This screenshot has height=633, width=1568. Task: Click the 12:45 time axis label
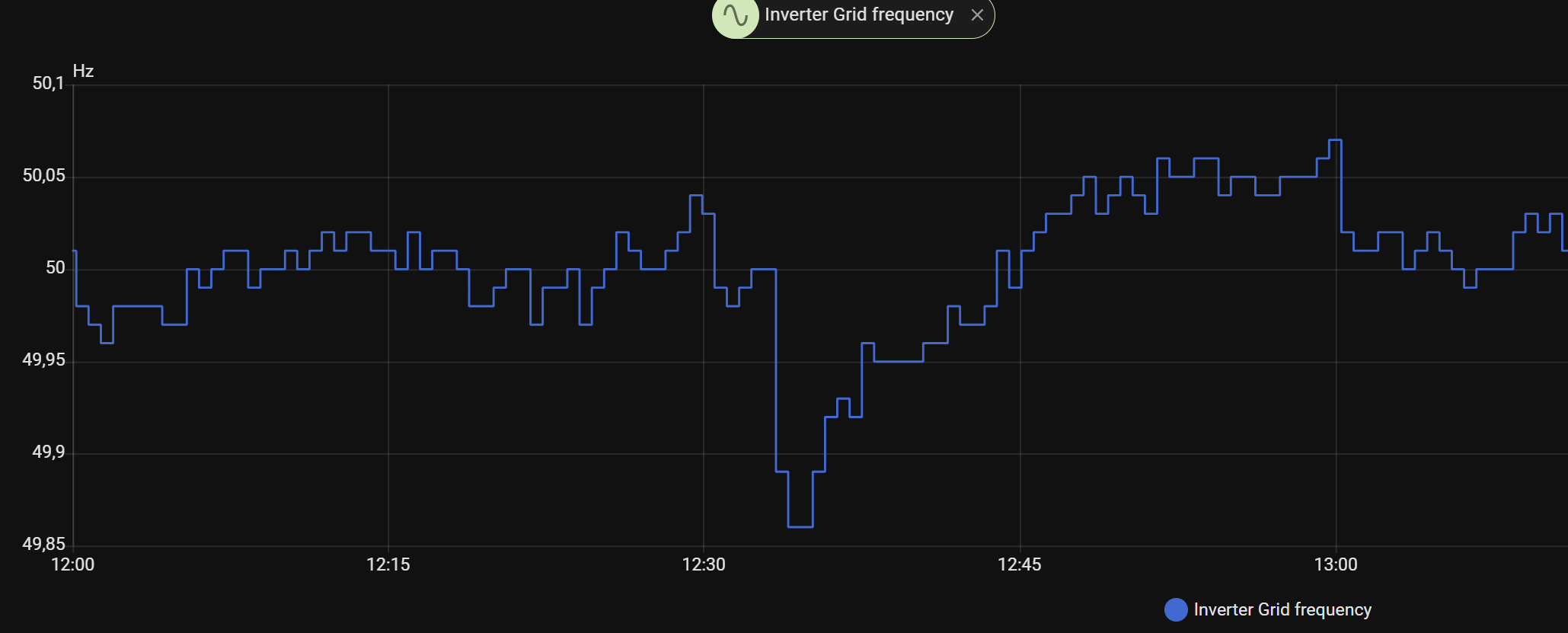pyautogui.click(x=1020, y=564)
